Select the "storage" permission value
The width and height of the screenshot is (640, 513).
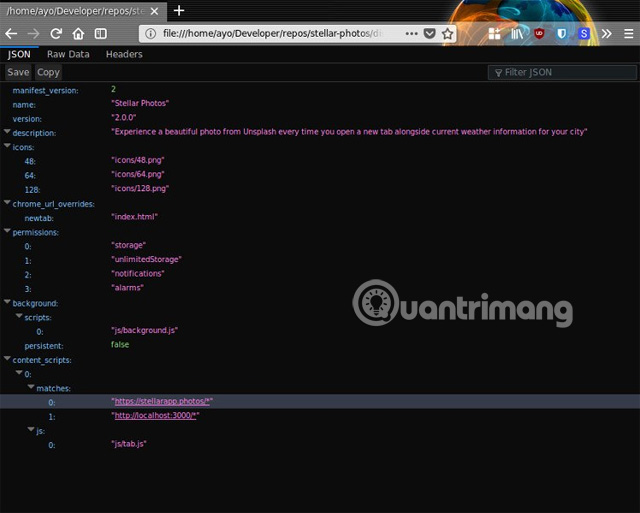(x=129, y=245)
